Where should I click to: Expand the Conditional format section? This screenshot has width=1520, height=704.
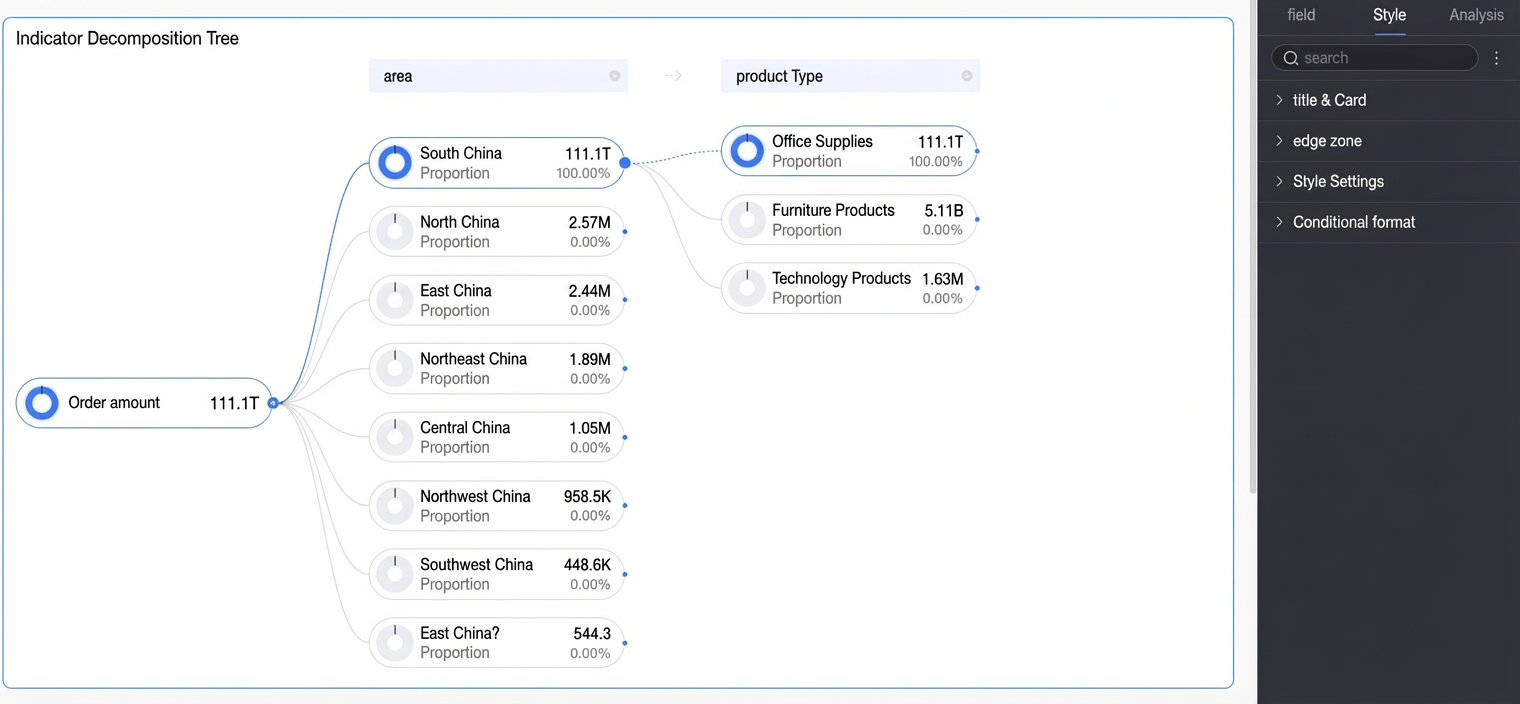[x=1388, y=222]
